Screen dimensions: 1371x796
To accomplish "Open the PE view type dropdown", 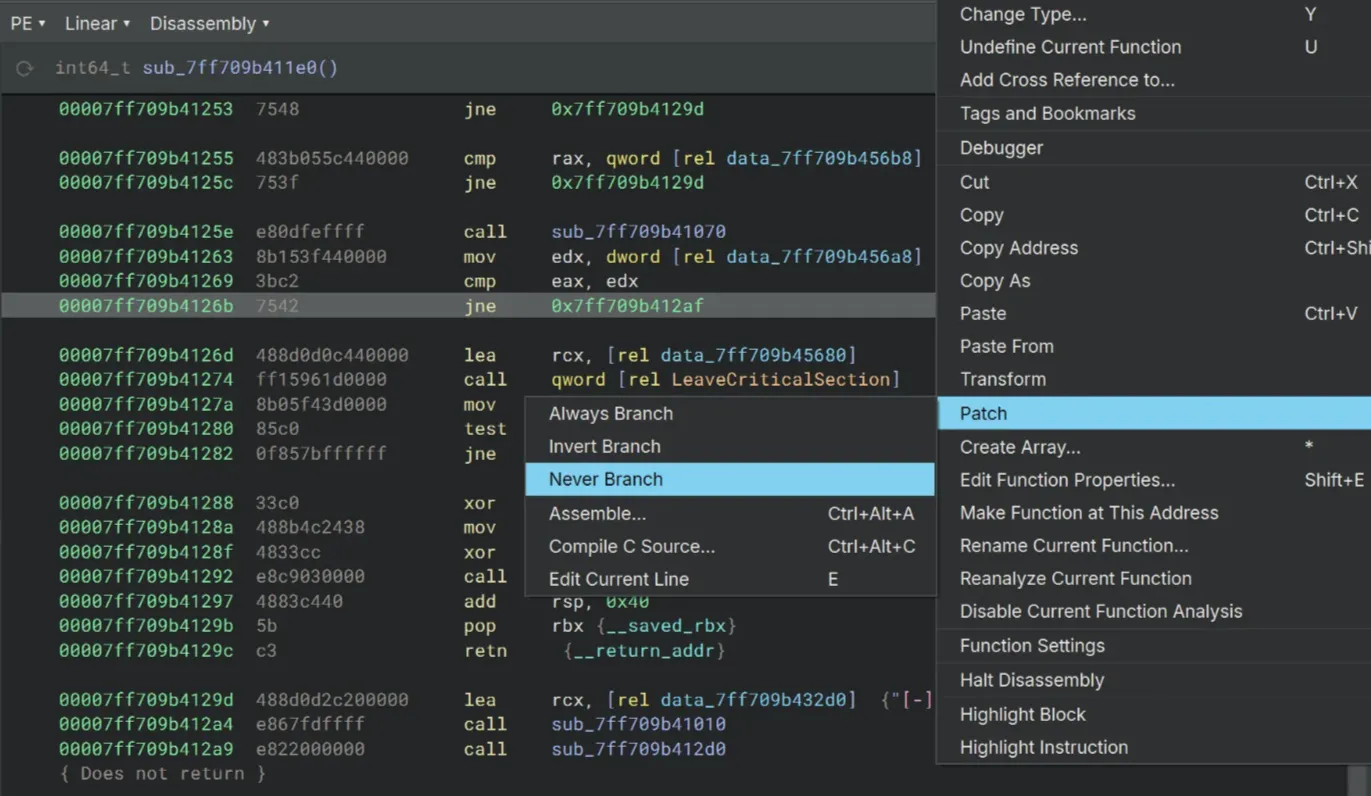I will [x=28, y=23].
